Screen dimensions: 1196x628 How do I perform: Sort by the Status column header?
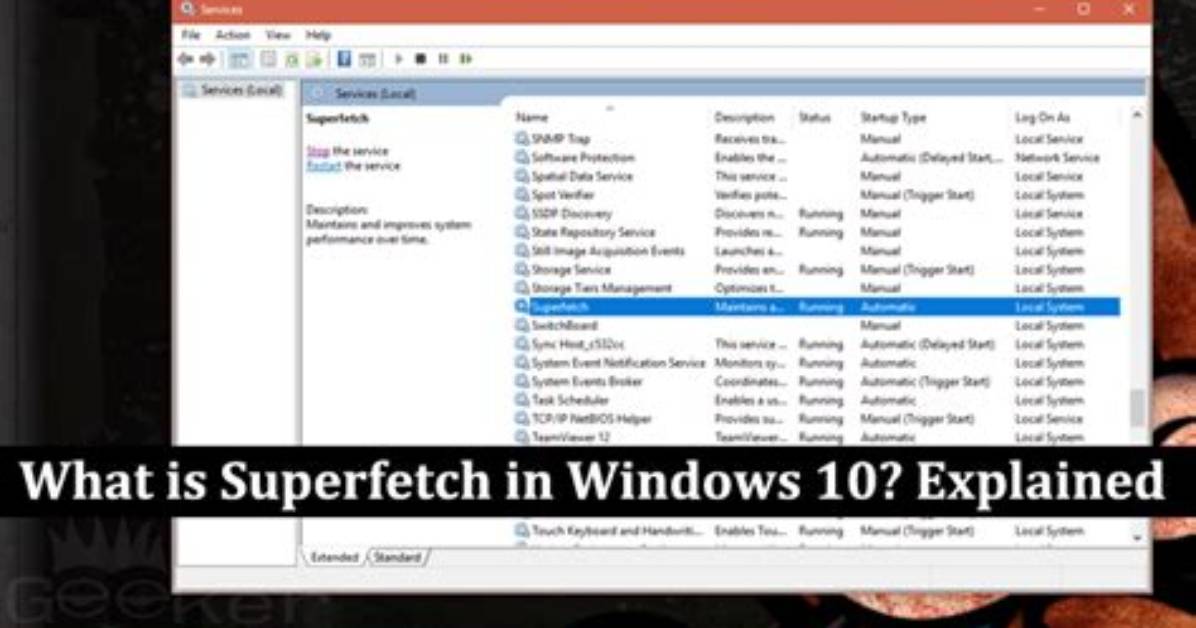click(x=814, y=117)
